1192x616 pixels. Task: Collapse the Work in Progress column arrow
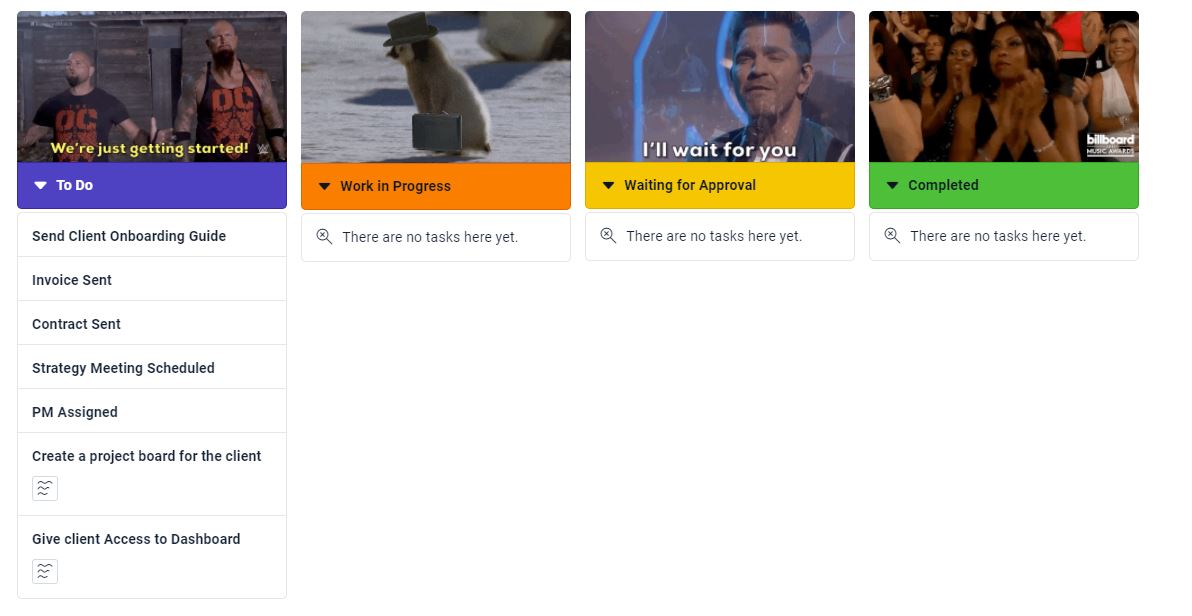[x=325, y=186]
